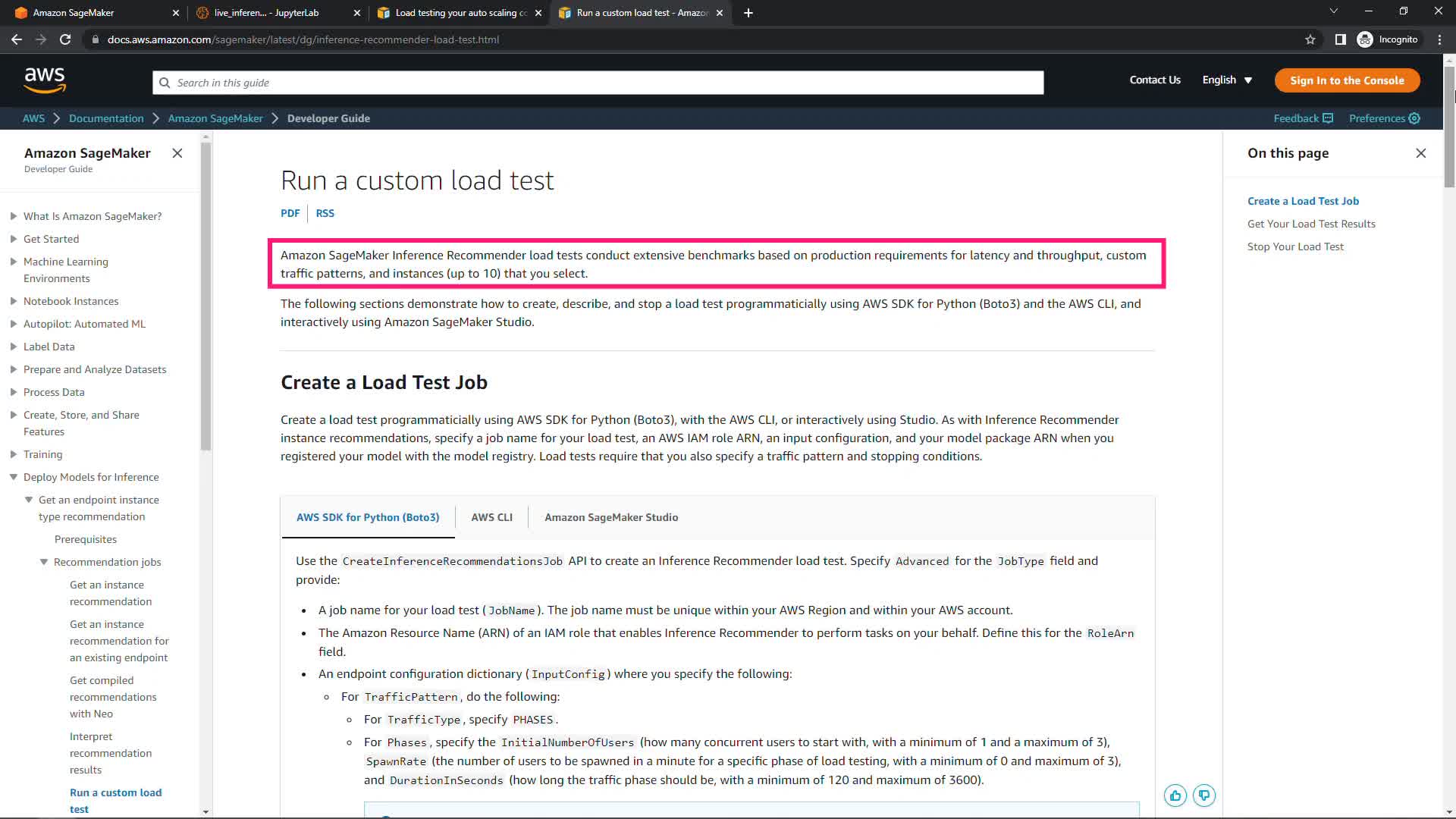Select the Amazon SageMaker Studio tab
Image resolution: width=1456 pixels, height=819 pixels.
pos(611,517)
